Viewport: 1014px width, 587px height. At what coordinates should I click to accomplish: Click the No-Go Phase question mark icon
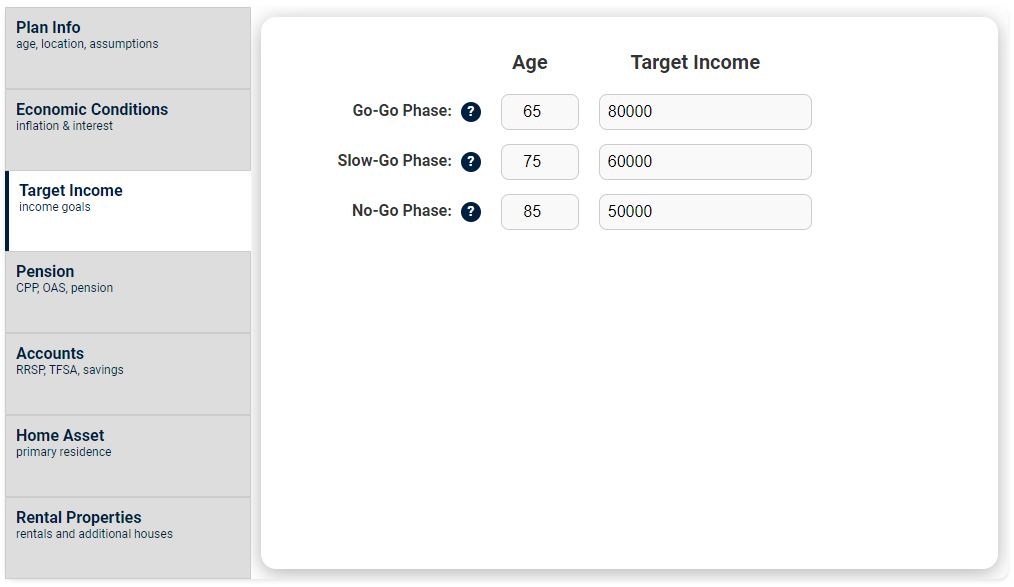pos(471,212)
